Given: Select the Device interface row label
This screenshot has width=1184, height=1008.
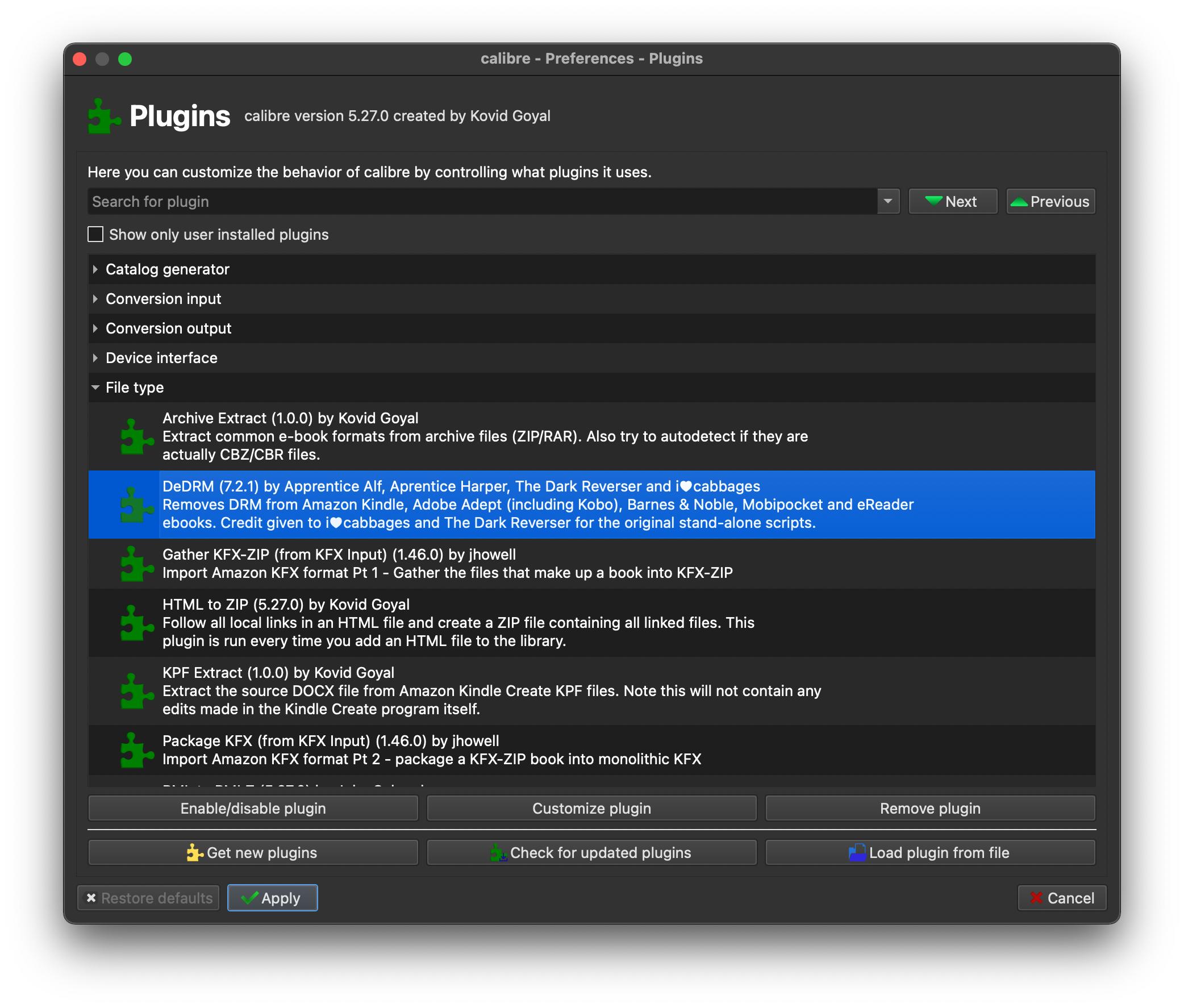Looking at the screenshot, I should point(162,359).
